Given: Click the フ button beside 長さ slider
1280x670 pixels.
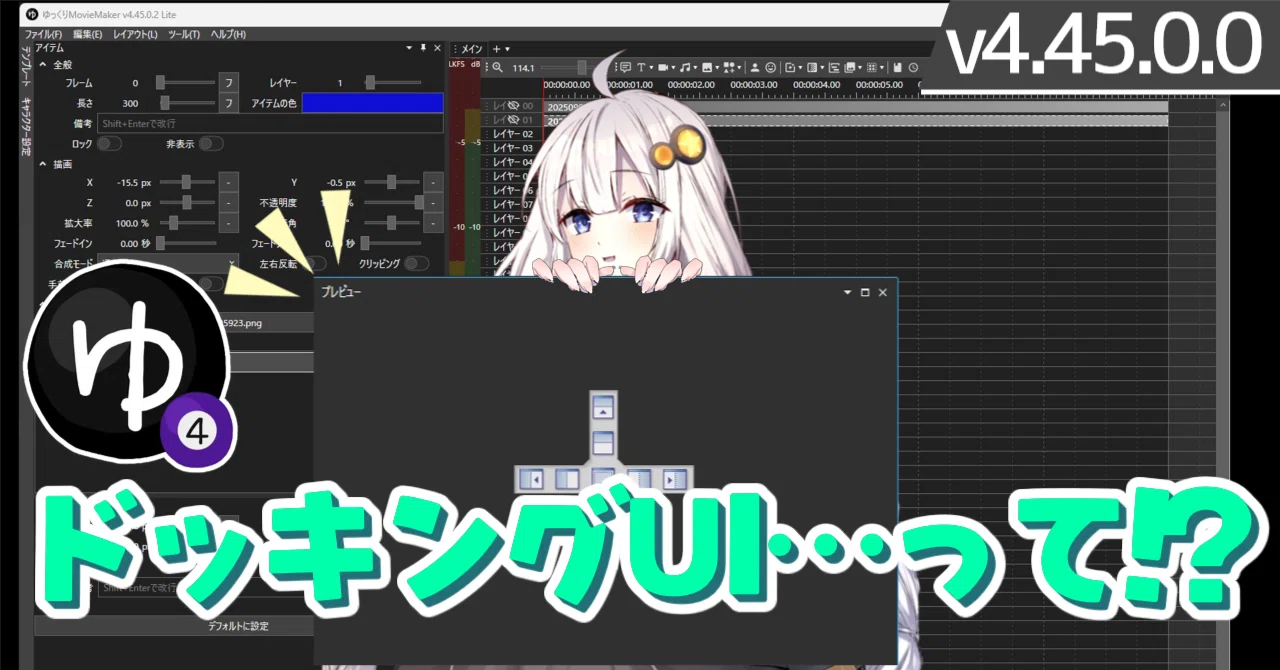Looking at the screenshot, I should click(229, 103).
